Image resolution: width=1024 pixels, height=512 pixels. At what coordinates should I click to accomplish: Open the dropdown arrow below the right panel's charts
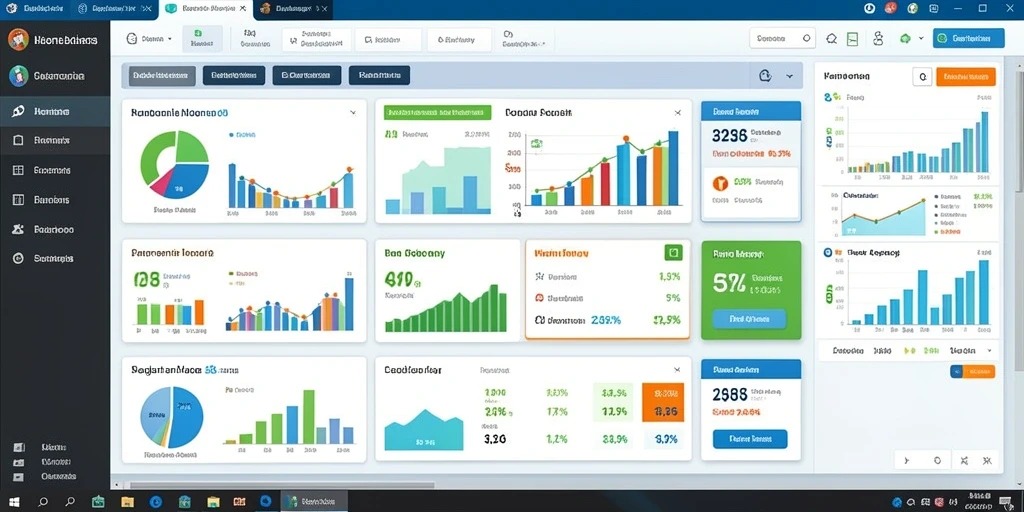989,351
